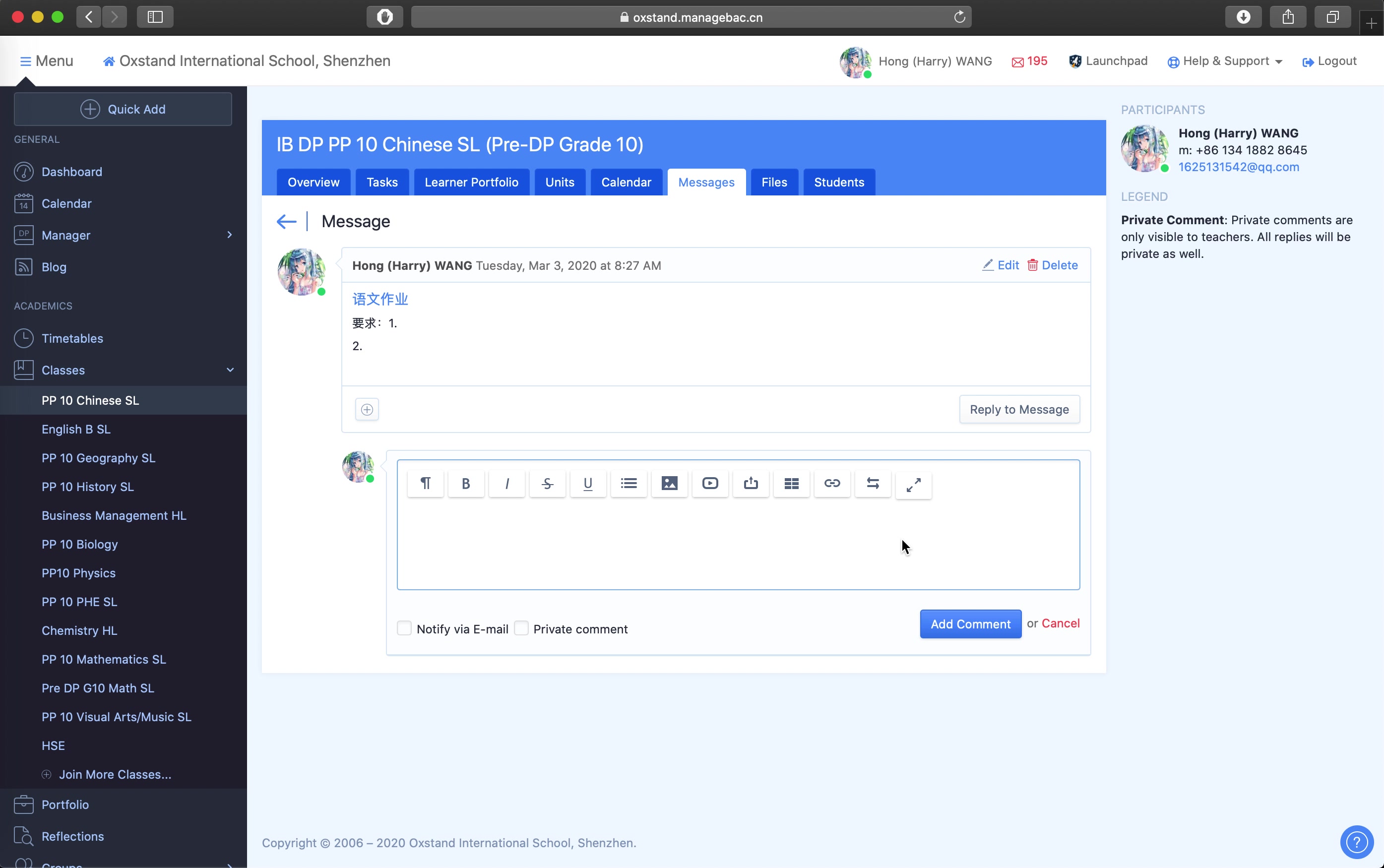
Task: Open the Units tab
Action: (559, 182)
